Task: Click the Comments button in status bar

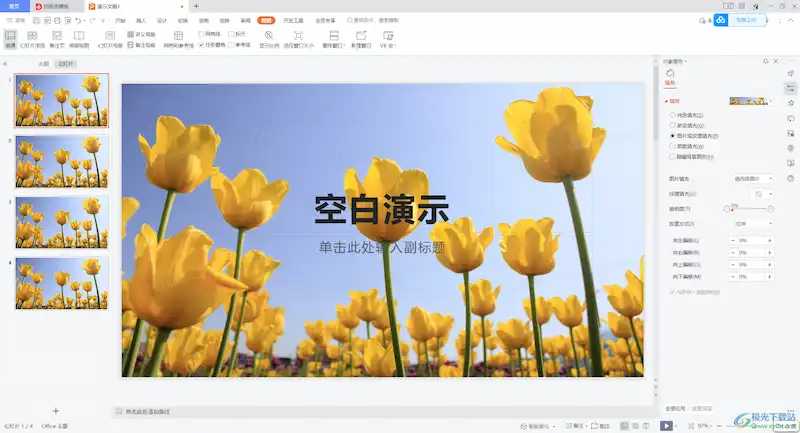Action: coord(601,426)
